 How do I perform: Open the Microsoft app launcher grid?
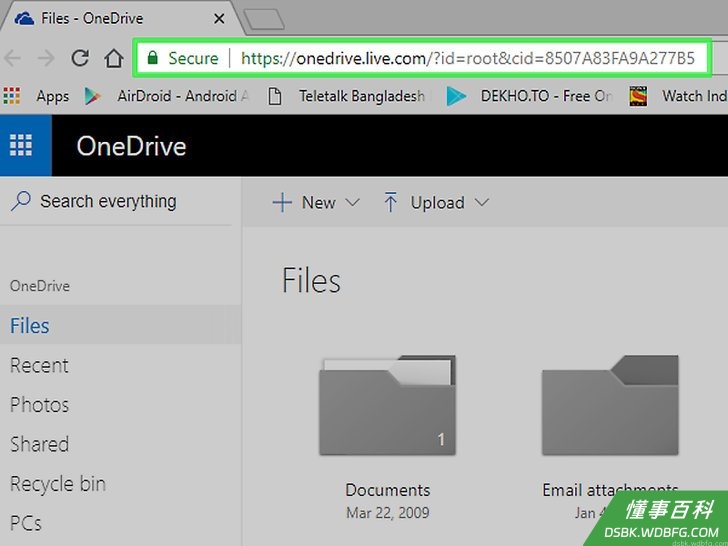click(x=21, y=145)
